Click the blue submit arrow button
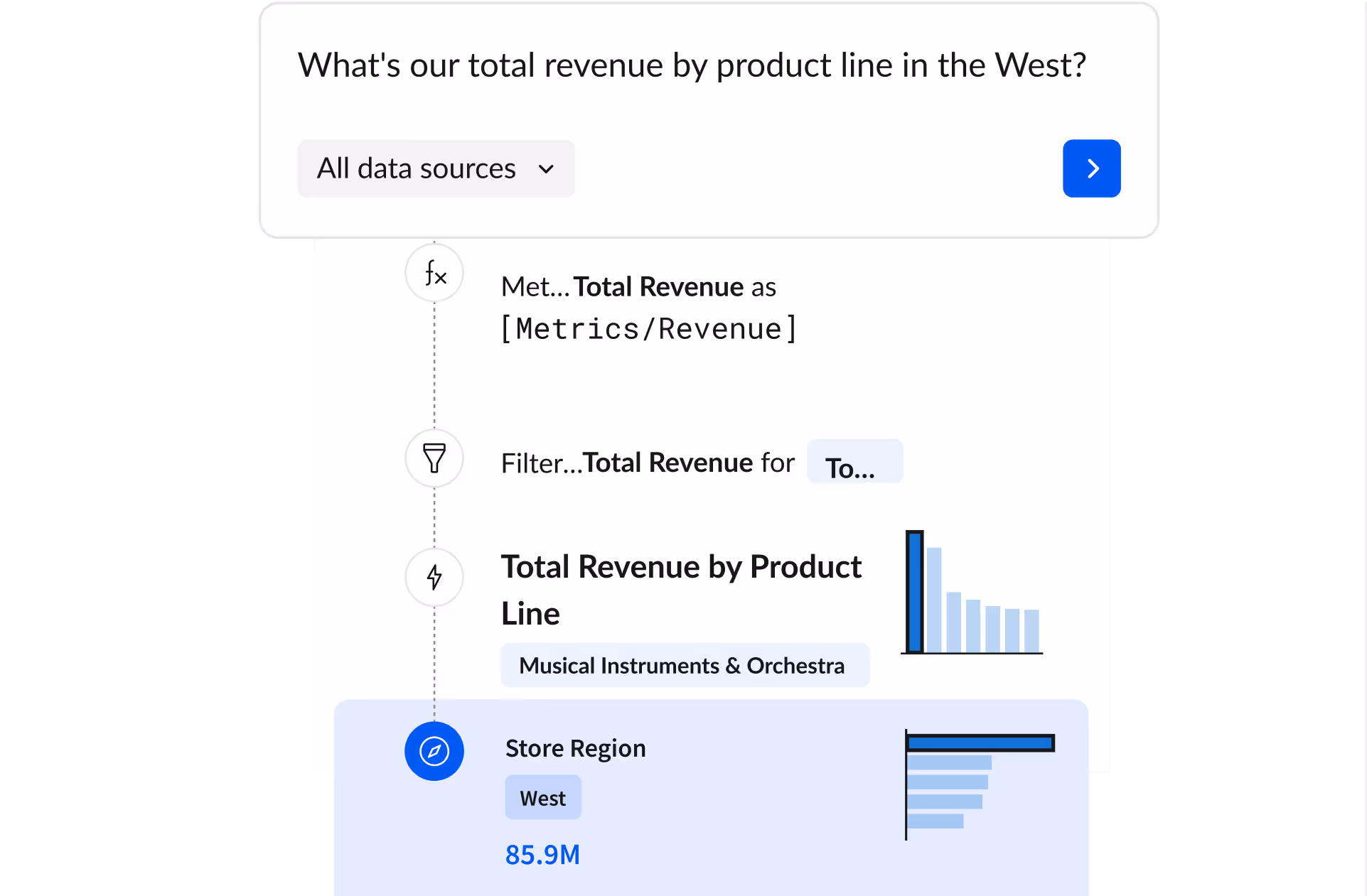 pyautogui.click(x=1091, y=168)
